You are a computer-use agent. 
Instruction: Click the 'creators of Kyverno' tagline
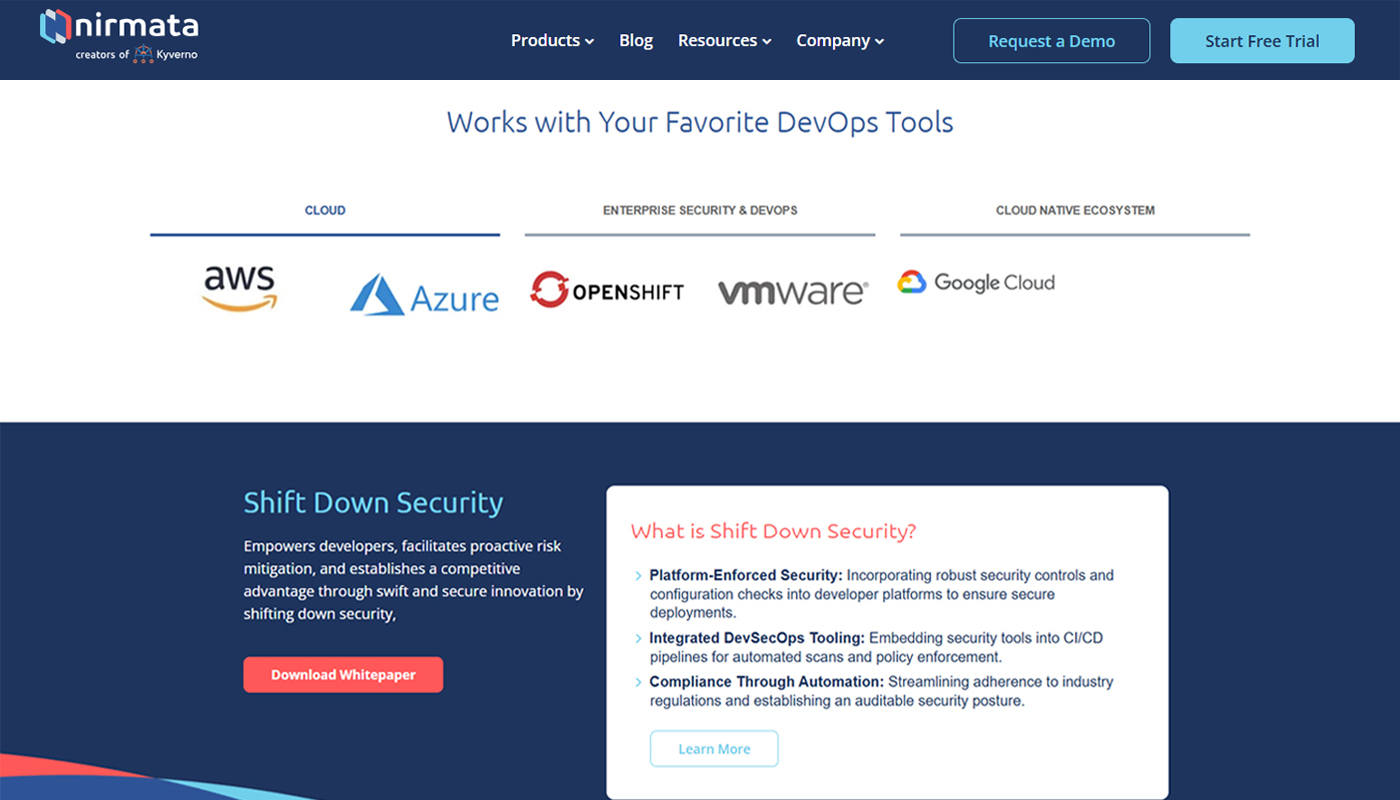(136, 54)
